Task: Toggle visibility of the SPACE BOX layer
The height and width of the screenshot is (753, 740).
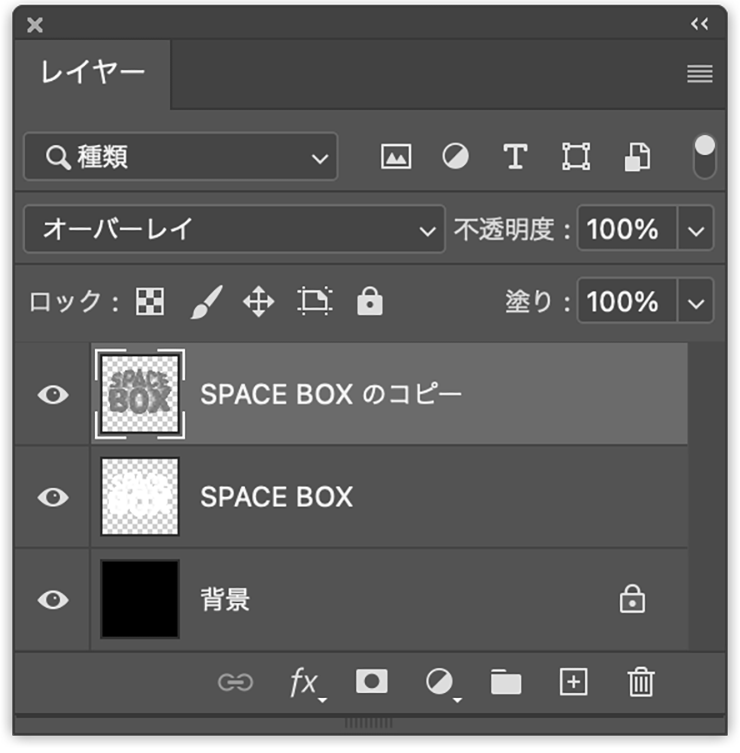Action: 53,497
